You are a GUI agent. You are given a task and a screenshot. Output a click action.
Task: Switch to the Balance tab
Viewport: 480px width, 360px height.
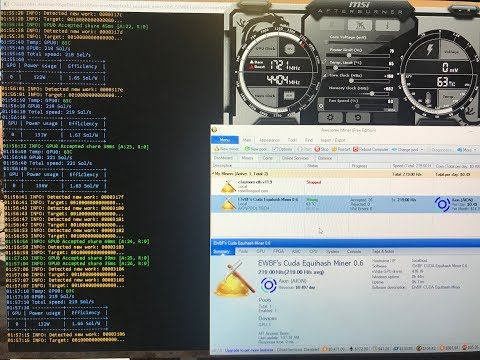click(x=325, y=158)
